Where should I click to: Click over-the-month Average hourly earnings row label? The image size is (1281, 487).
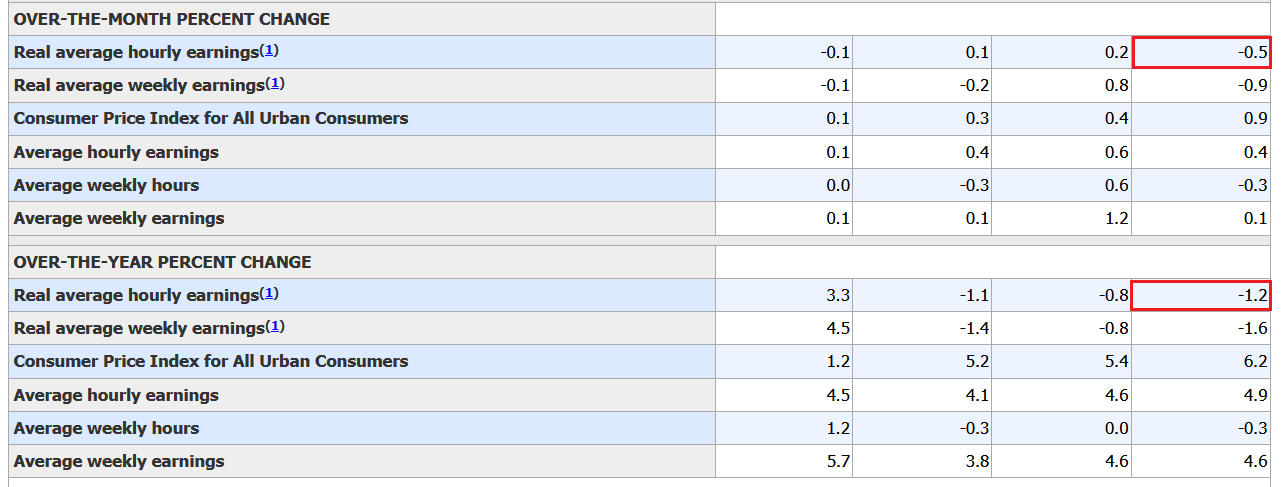(116, 152)
